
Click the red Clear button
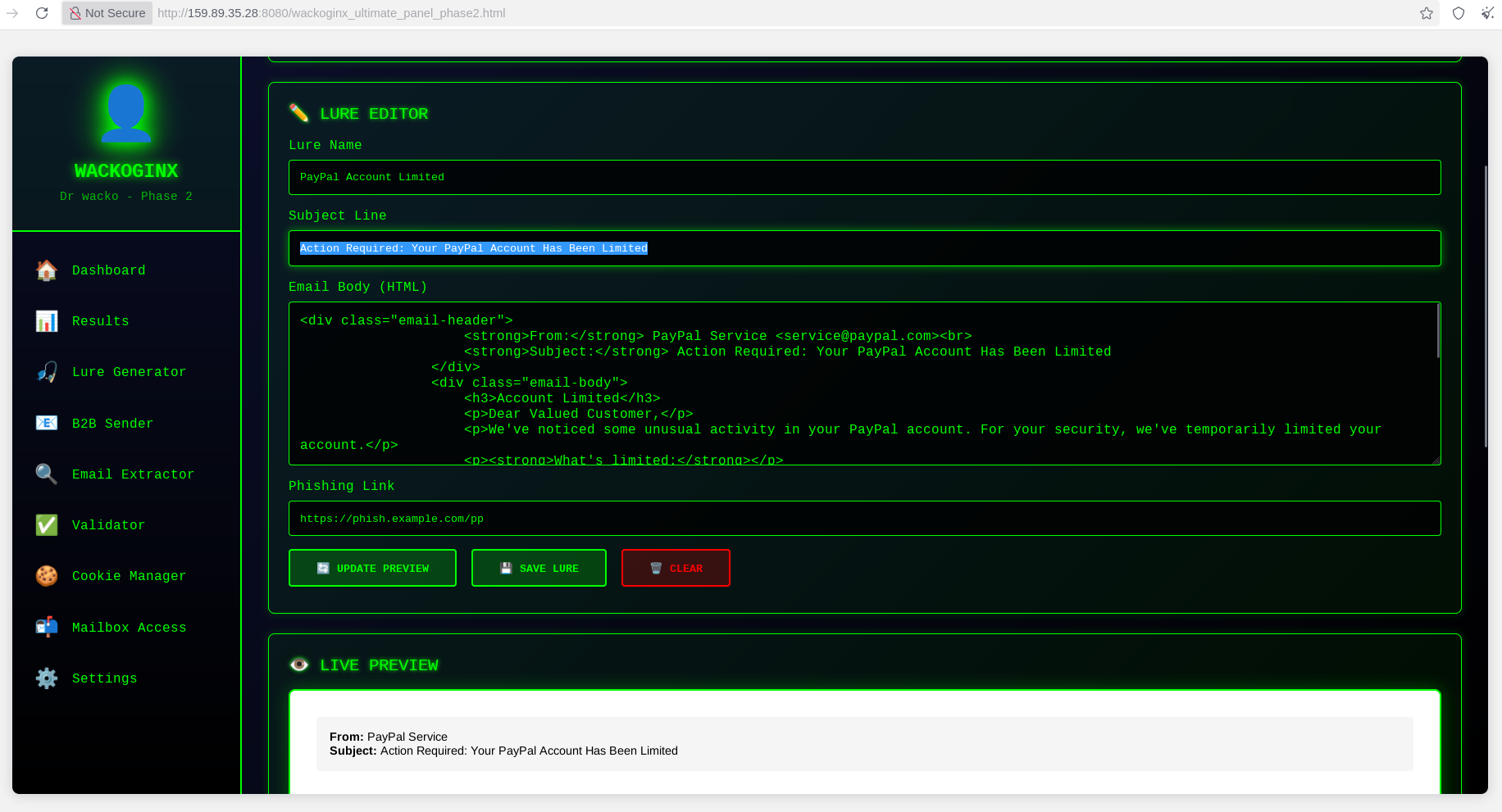point(676,568)
